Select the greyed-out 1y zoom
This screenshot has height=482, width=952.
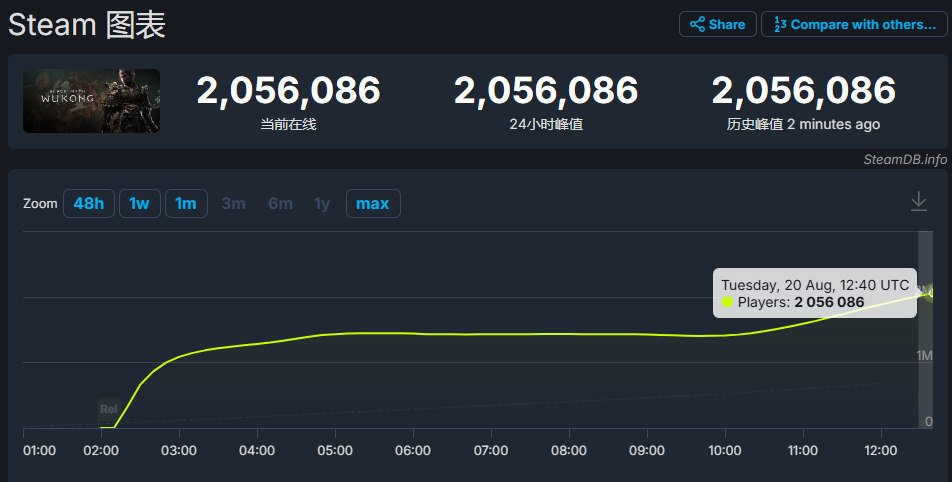tap(322, 203)
